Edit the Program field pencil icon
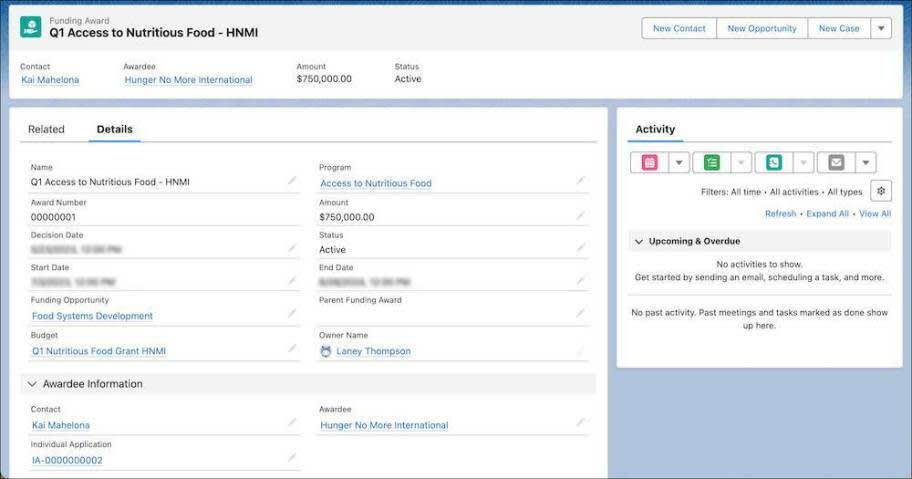 coord(580,181)
